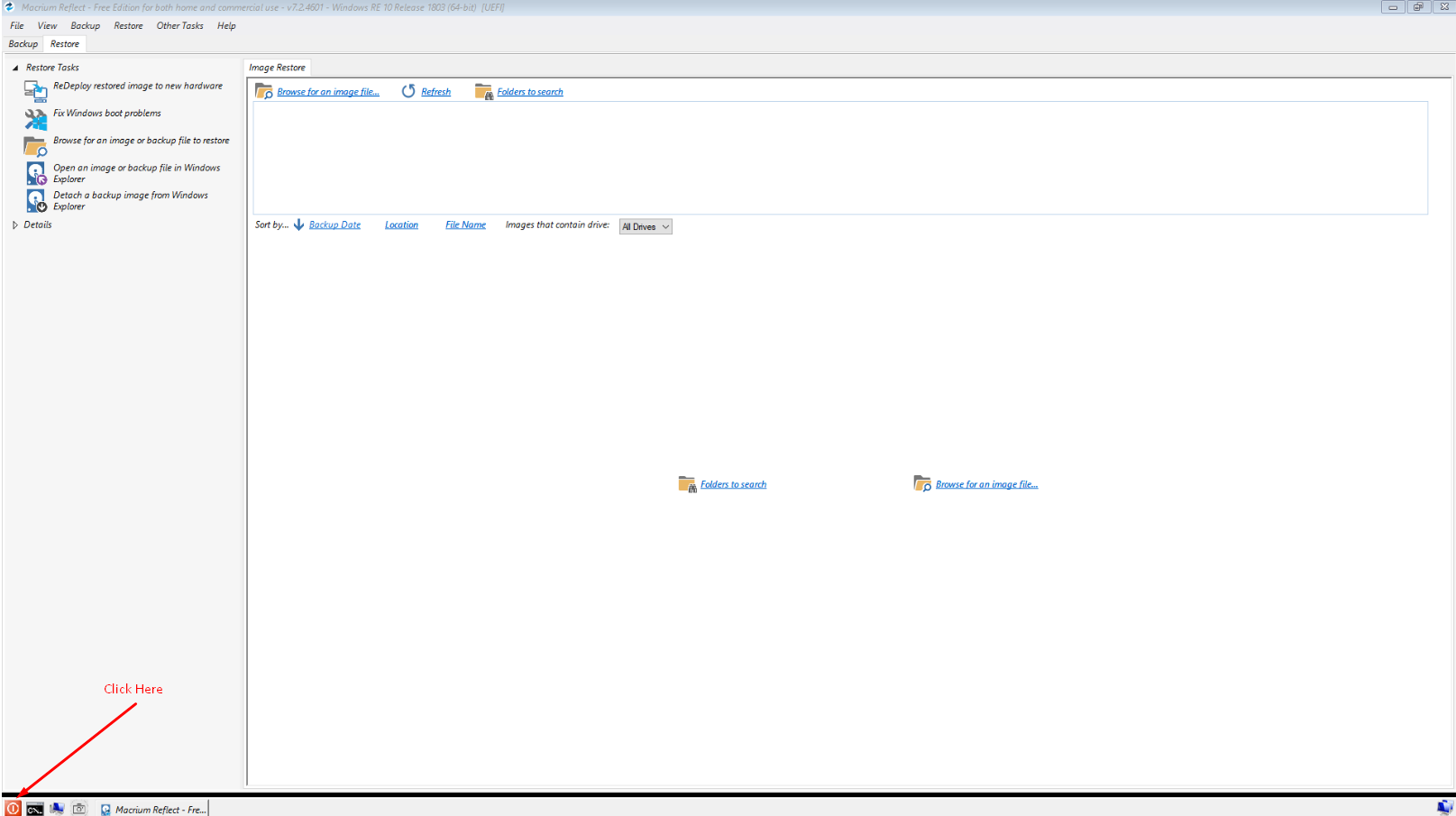Sort images by Backup Date
The image size is (1456, 816).
click(334, 225)
